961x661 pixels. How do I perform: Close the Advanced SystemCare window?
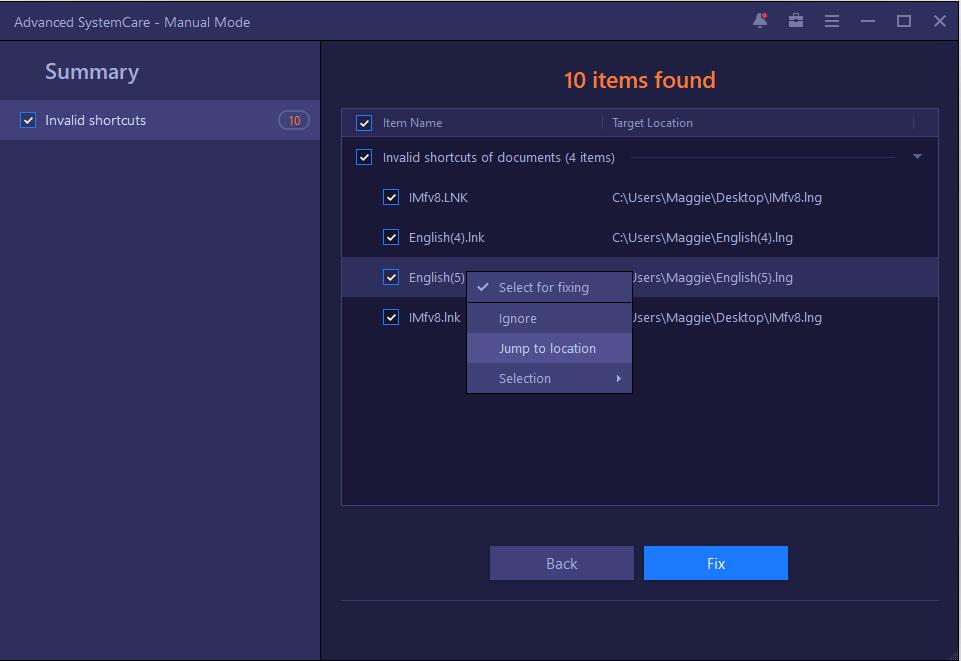click(940, 21)
